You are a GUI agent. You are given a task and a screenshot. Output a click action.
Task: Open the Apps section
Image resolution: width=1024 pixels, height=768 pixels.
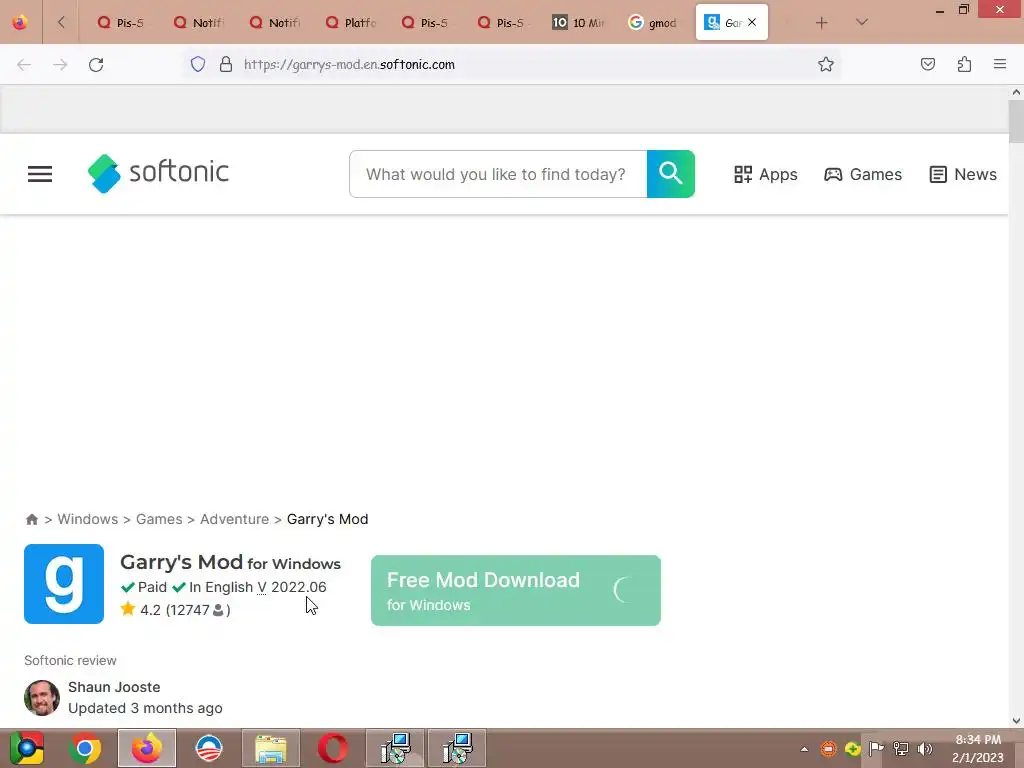[765, 174]
